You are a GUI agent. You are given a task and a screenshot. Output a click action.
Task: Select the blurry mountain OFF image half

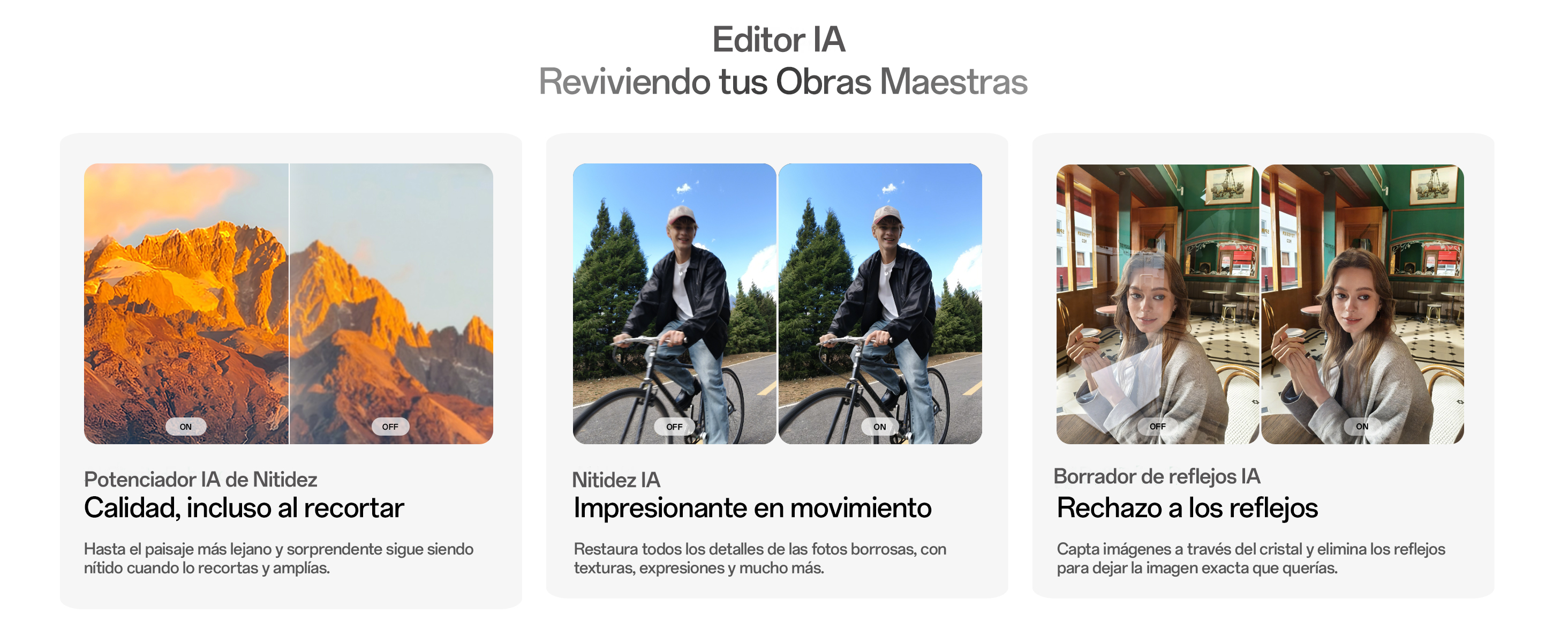click(391, 303)
